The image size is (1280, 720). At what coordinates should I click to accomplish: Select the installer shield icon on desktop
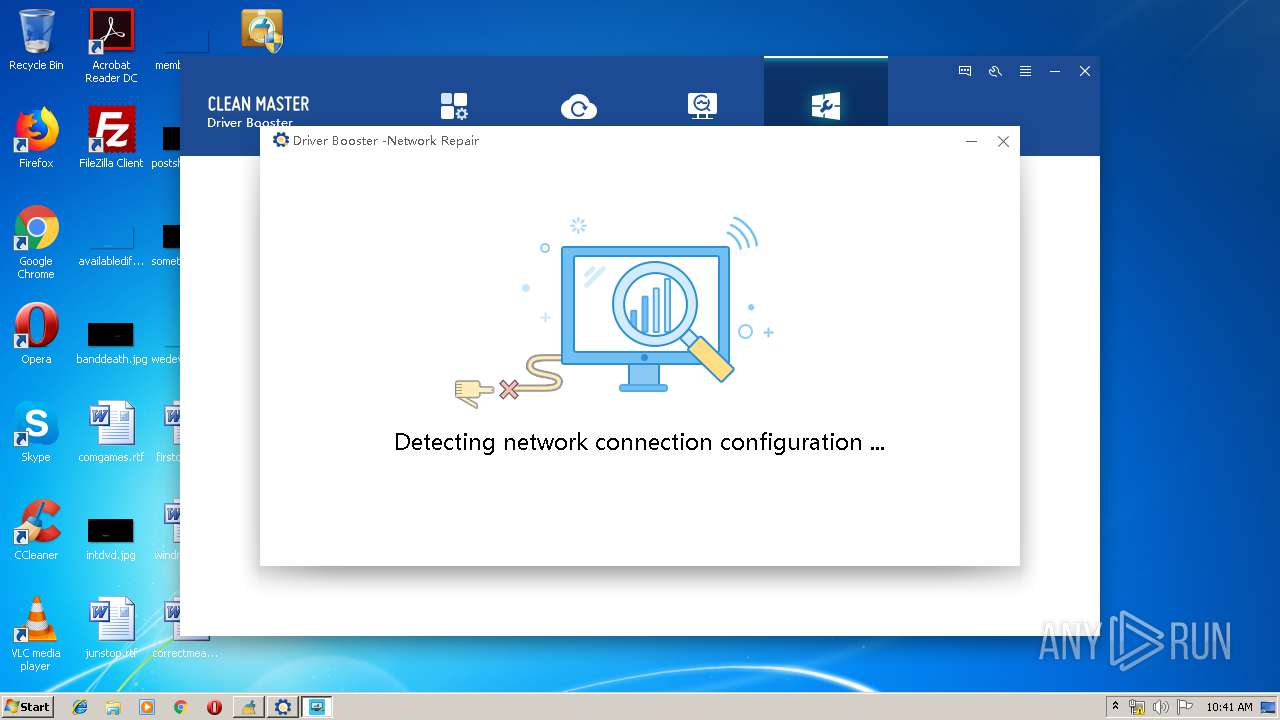[x=262, y=30]
